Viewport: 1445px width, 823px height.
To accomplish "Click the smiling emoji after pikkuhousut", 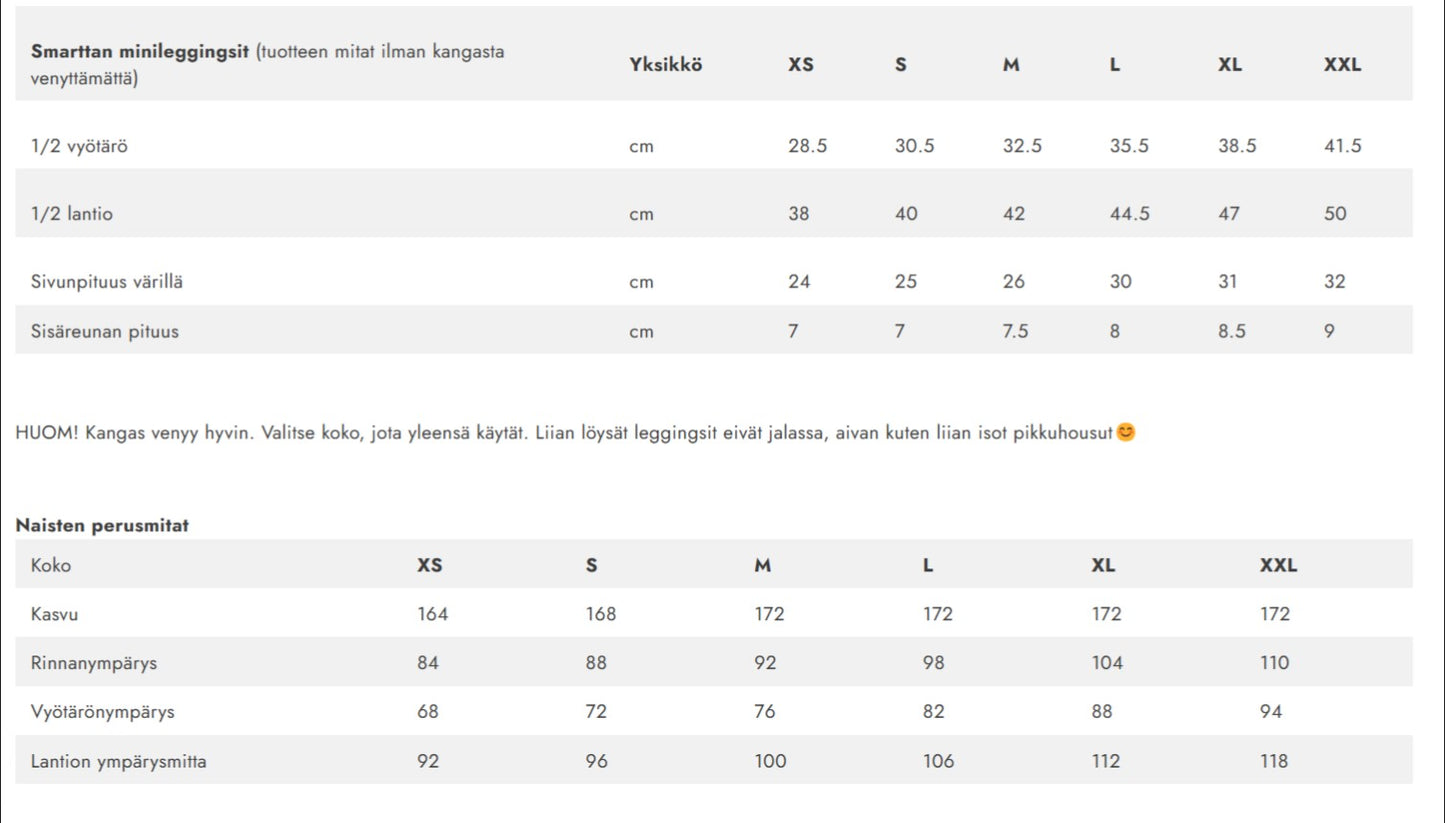I will point(1125,433).
